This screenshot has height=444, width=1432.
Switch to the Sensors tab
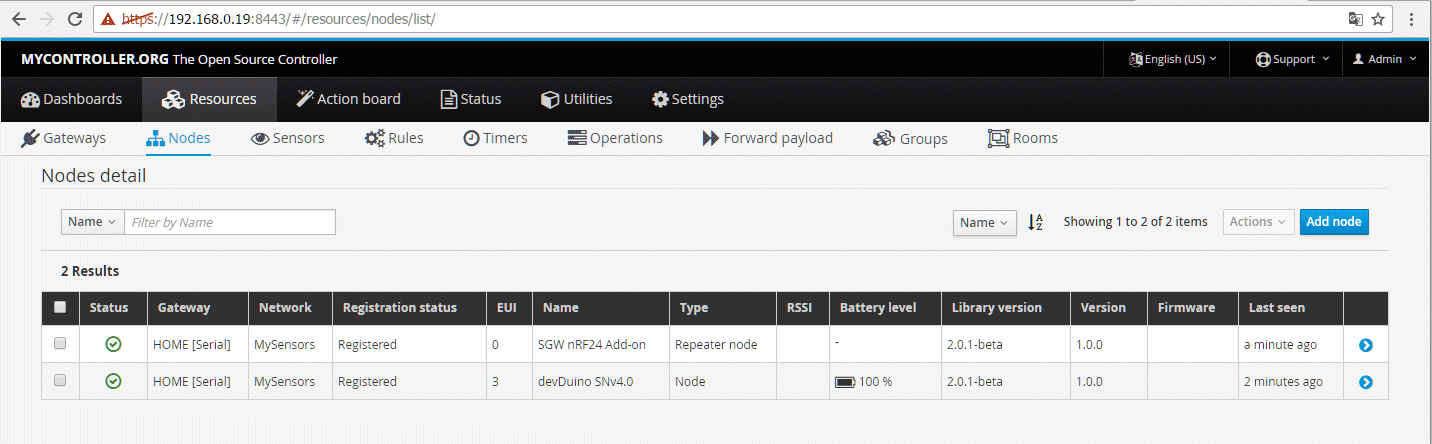287,138
